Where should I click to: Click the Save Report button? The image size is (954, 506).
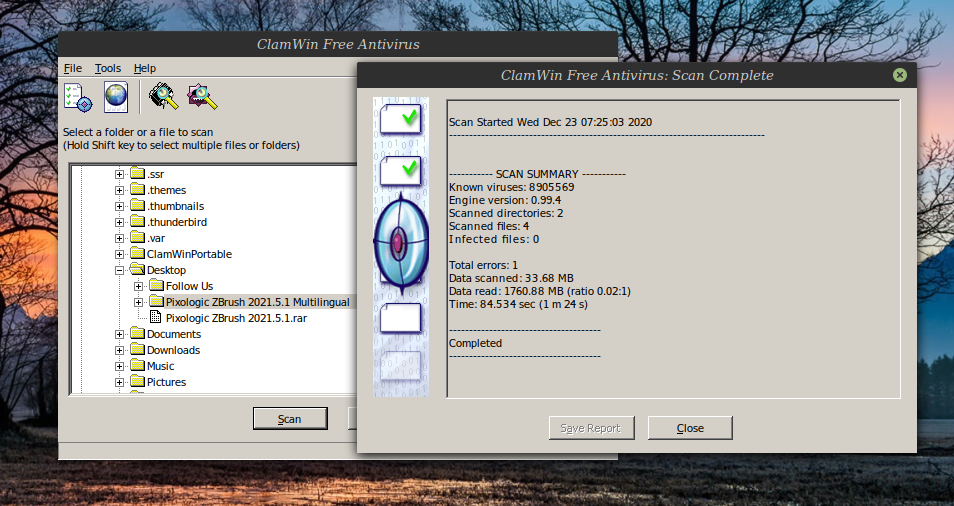click(x=591, y=428)
